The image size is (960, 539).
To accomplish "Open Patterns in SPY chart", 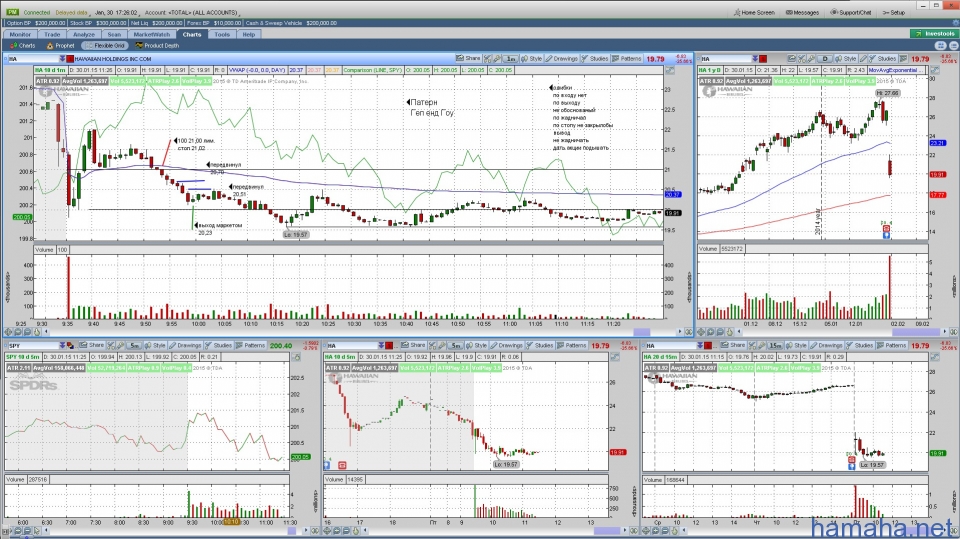I will [250, 345].
